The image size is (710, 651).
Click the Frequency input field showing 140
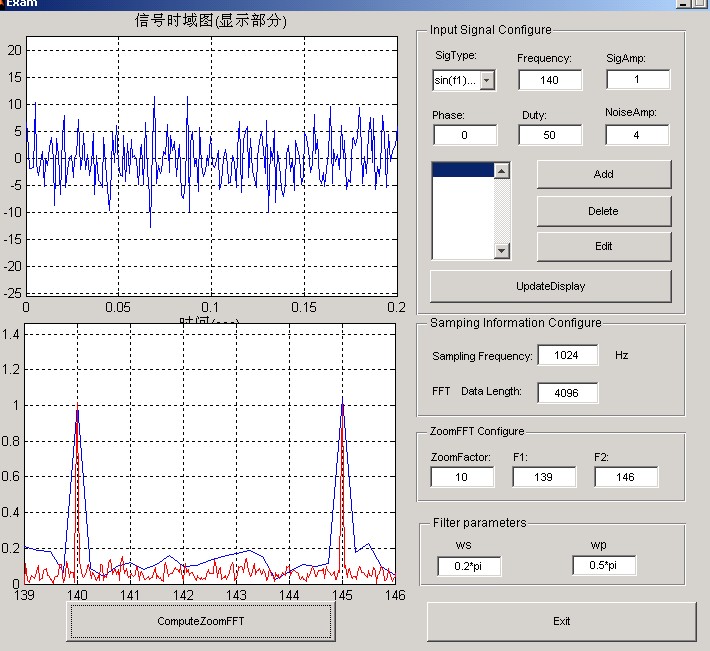pyautogui.click(x=550, y=80)
